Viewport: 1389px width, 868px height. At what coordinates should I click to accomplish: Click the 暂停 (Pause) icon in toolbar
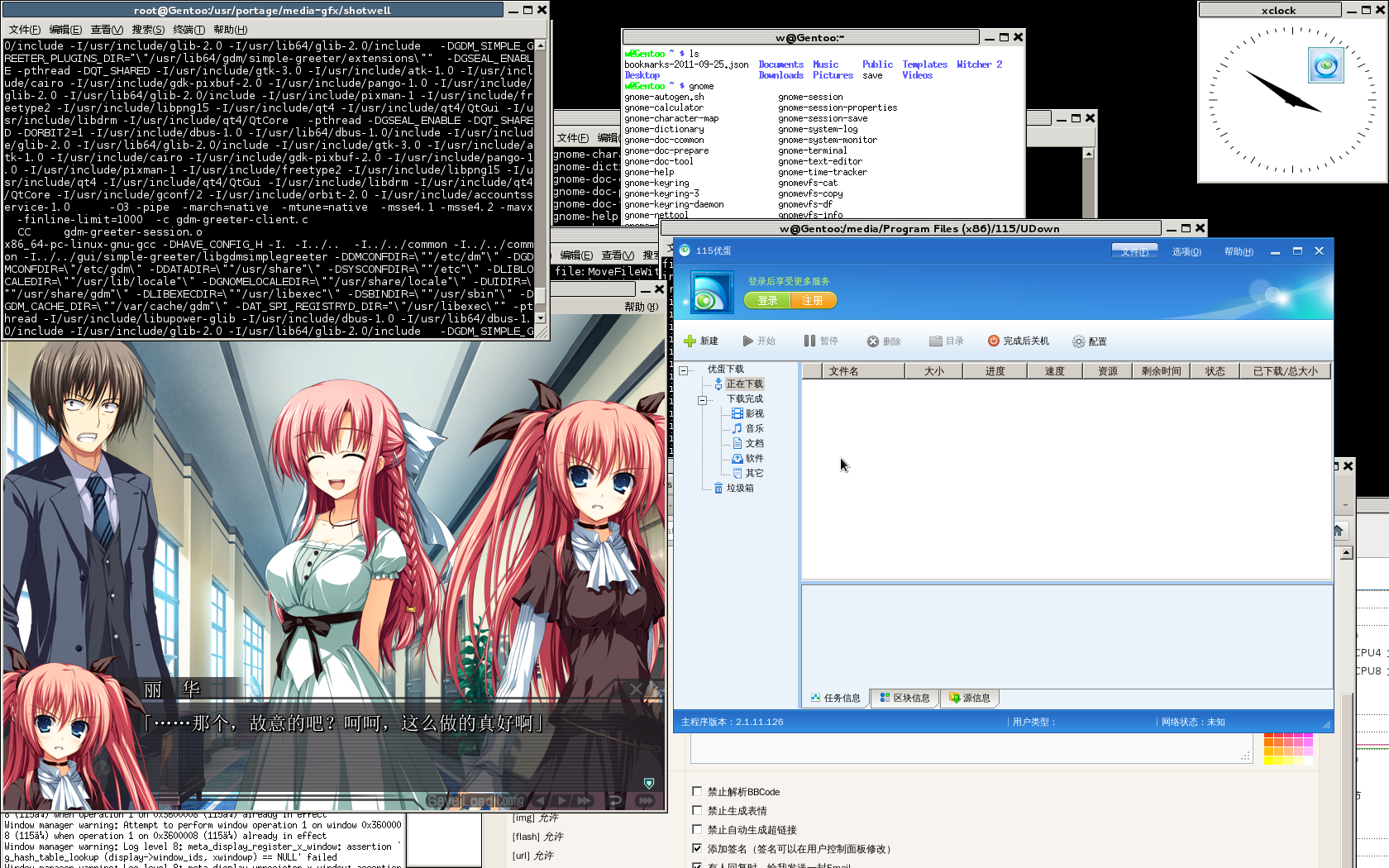point(809,341)
